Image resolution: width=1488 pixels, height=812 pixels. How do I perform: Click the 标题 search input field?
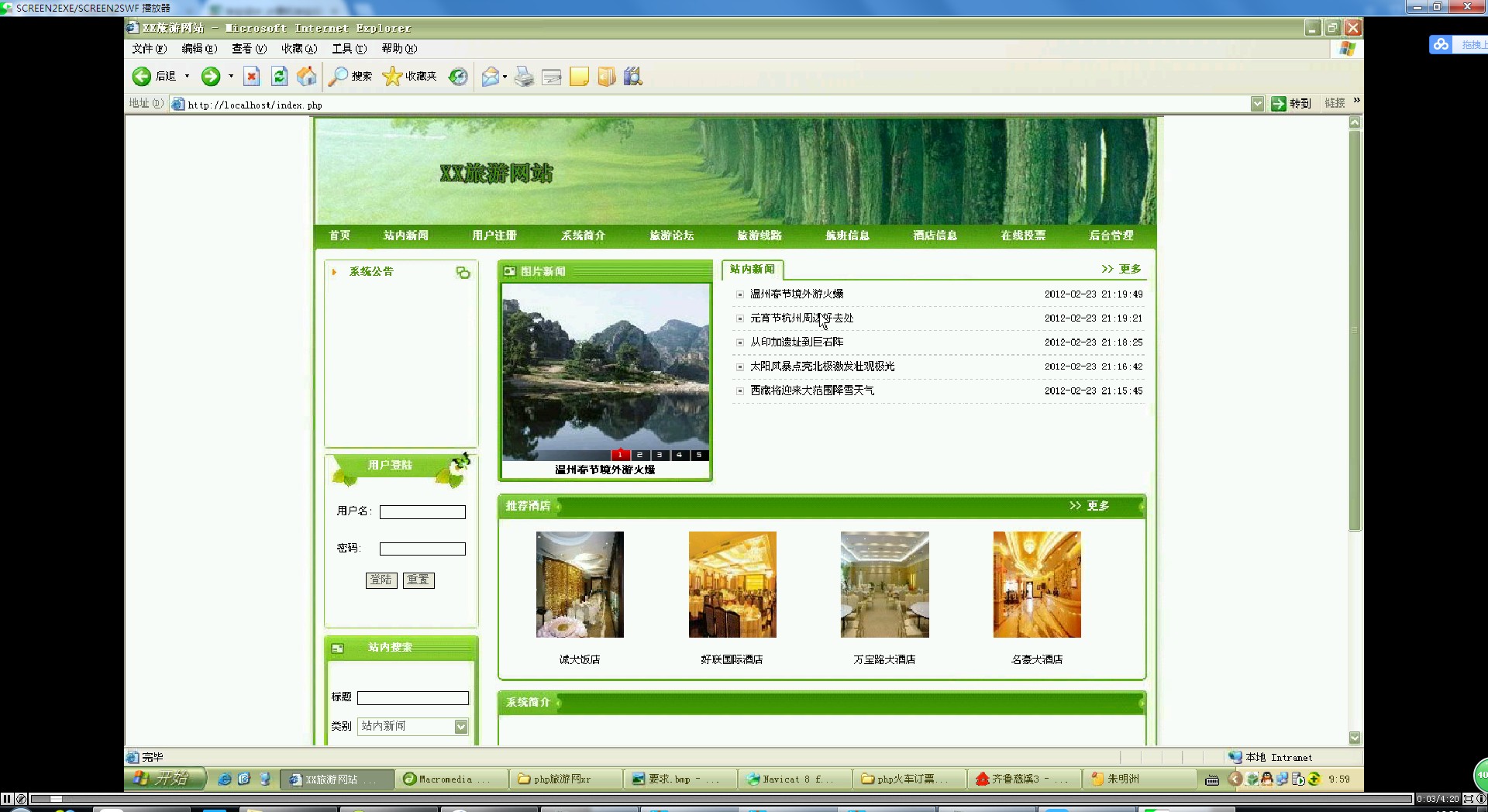tap(413, 698)
